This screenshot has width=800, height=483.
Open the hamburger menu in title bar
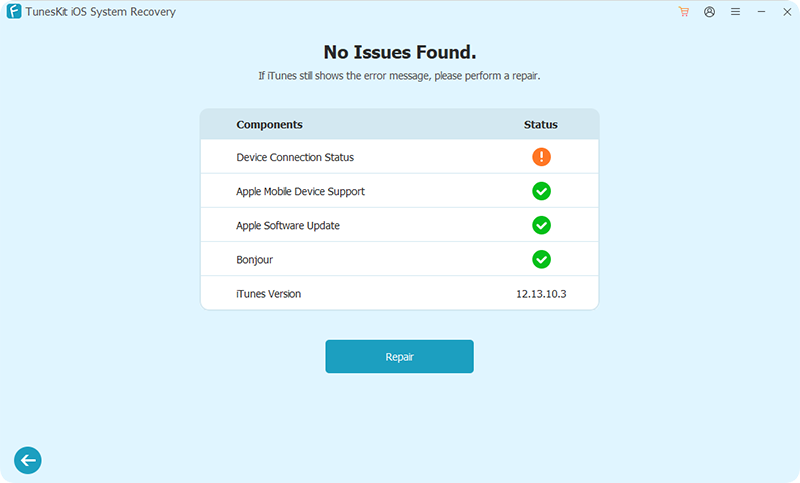[x=735, y=12]
